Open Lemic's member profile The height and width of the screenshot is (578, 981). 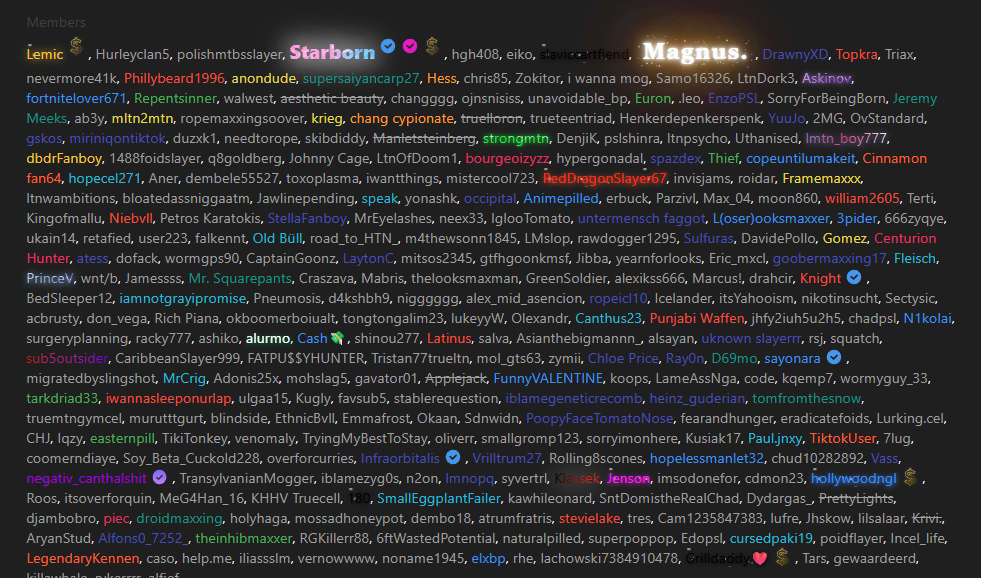point(45,54)
